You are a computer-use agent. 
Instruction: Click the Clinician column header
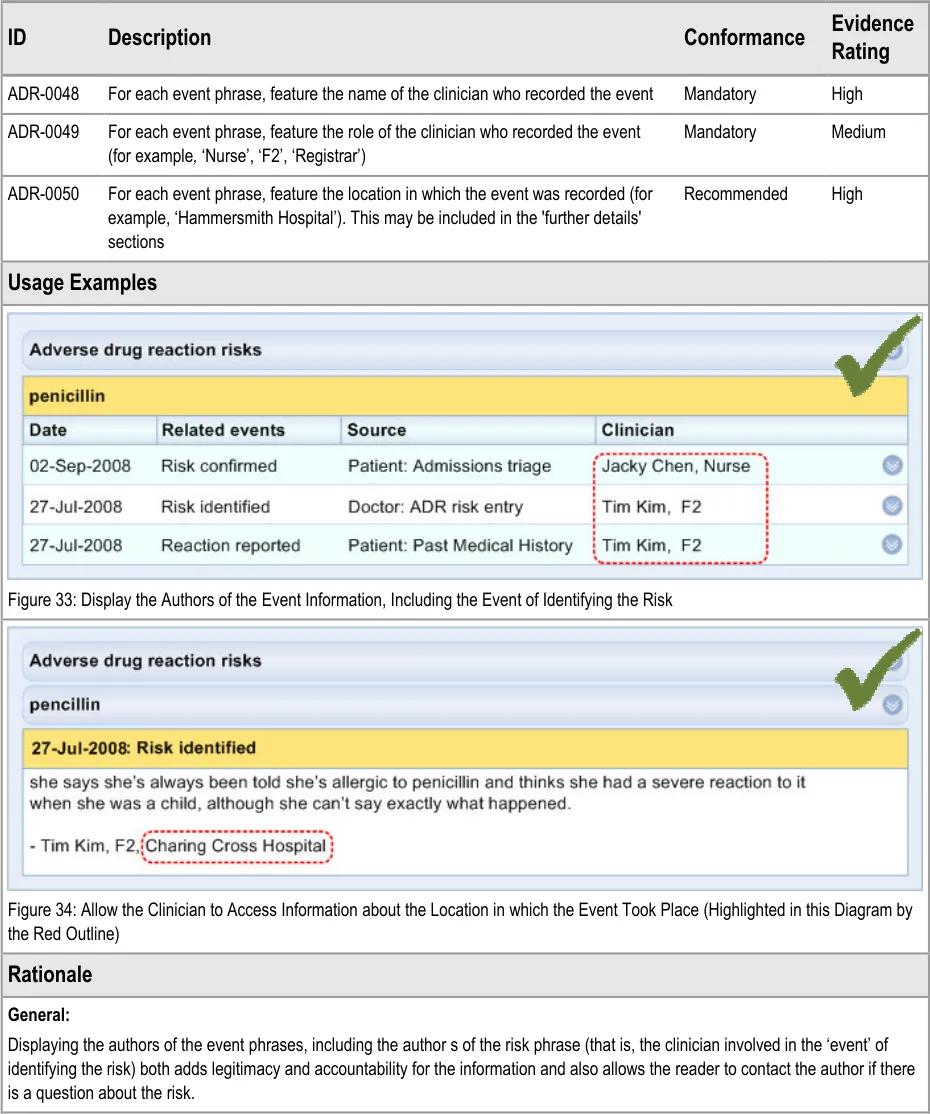pos(637,430)
